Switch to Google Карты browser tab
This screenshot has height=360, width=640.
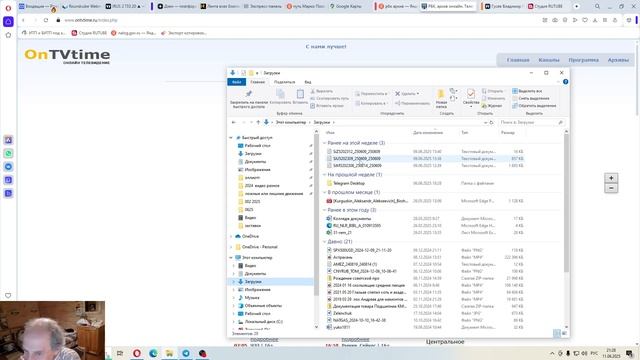coord(346,6)
